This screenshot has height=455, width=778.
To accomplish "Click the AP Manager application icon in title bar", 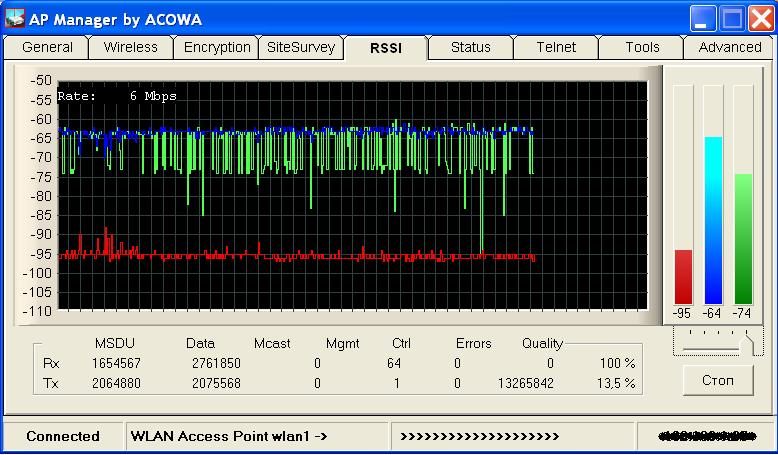I will point(14,18).
